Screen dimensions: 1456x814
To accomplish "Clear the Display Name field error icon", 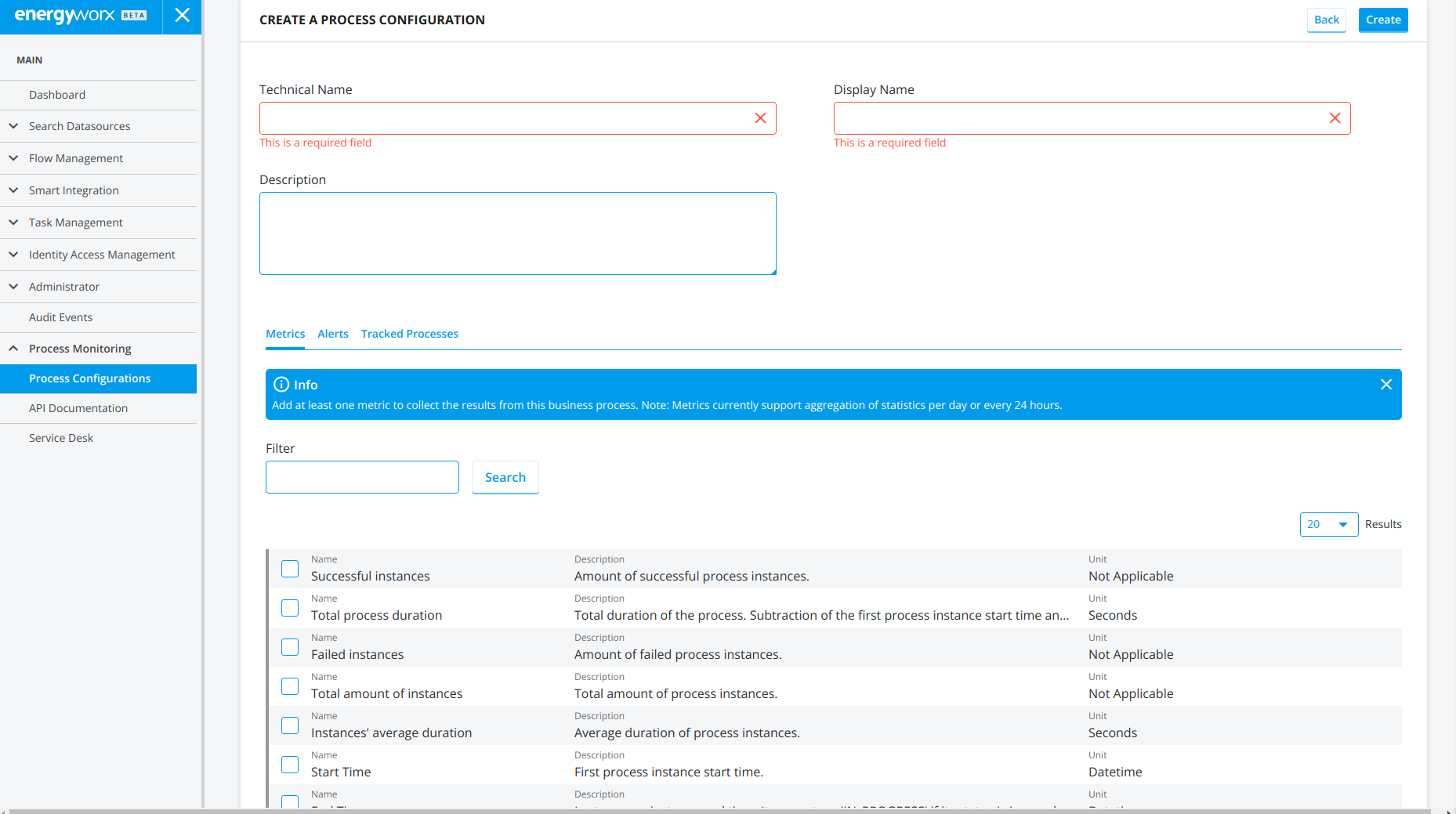I will (1335, 118).
